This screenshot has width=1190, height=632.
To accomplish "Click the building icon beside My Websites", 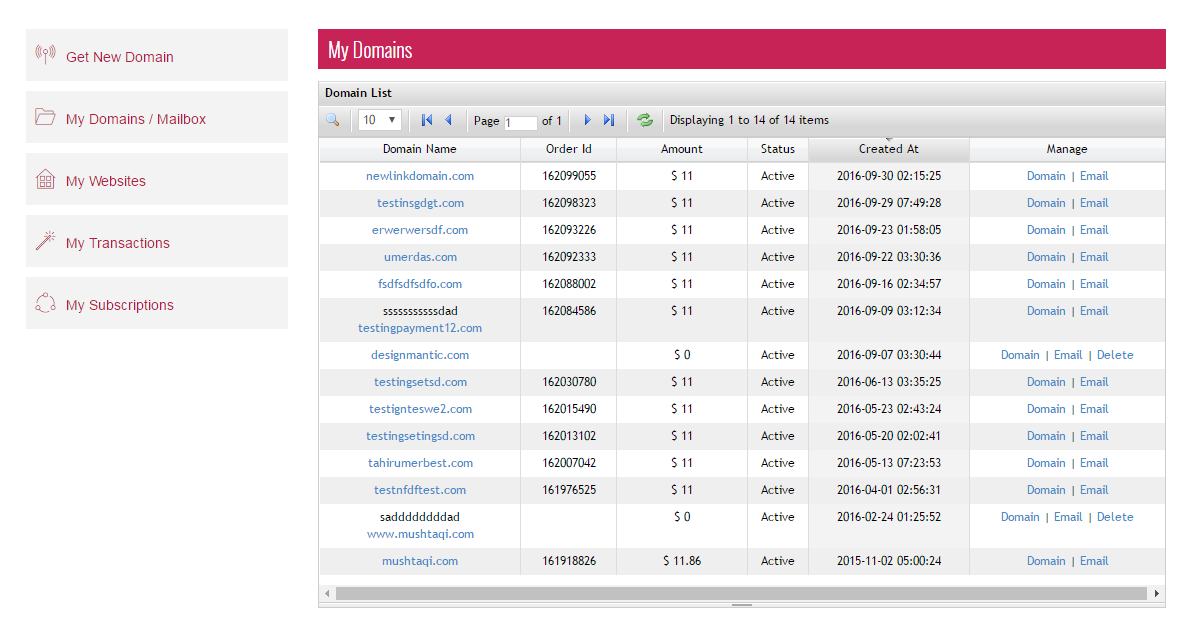I will 45,179.
